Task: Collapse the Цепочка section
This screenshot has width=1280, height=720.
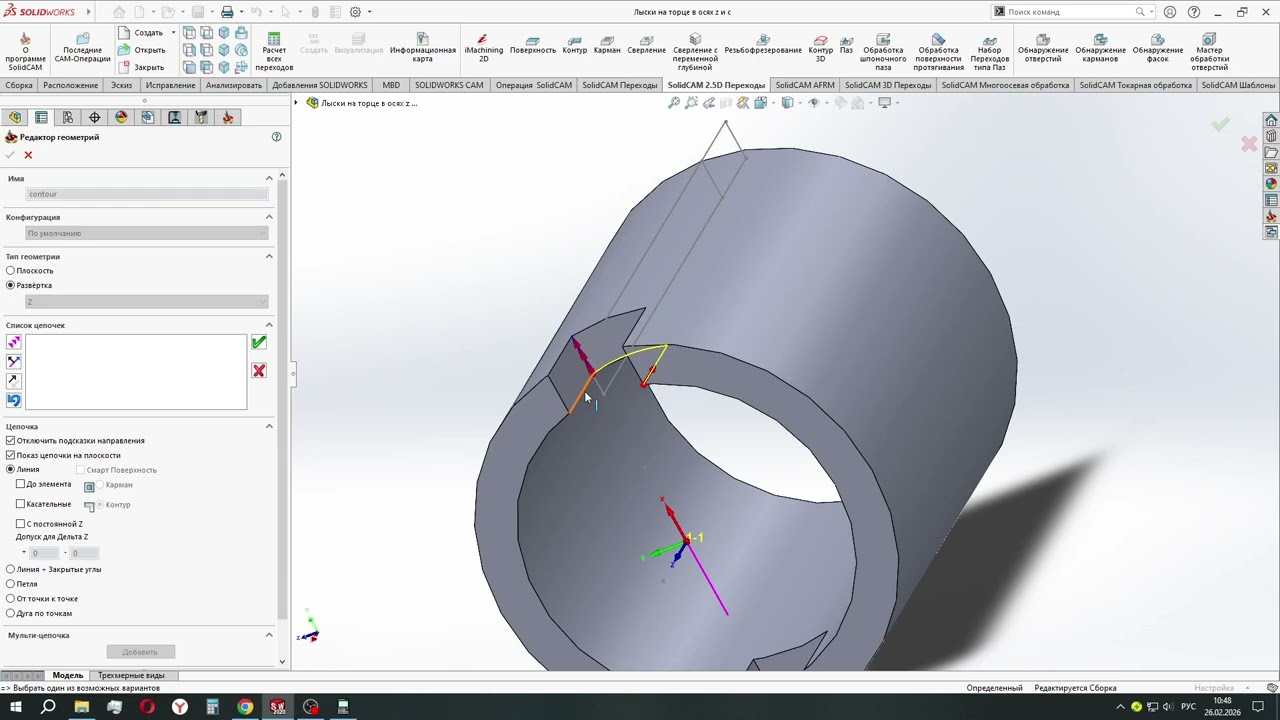Action: pyautogui.click(x=269, y=426)
